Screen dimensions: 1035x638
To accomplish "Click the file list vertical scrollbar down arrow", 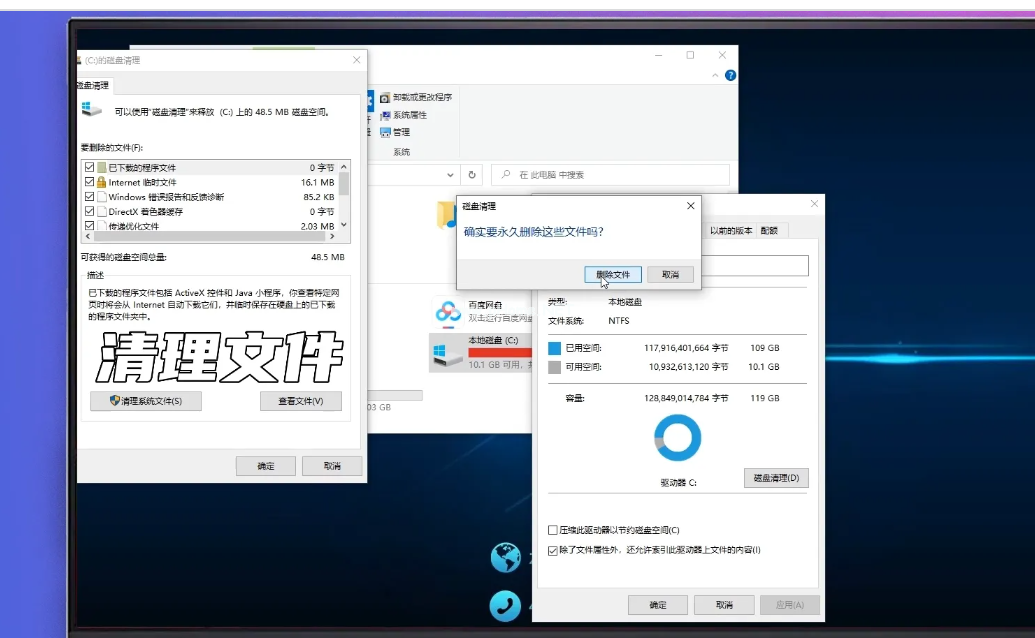I will coord(344,225).
